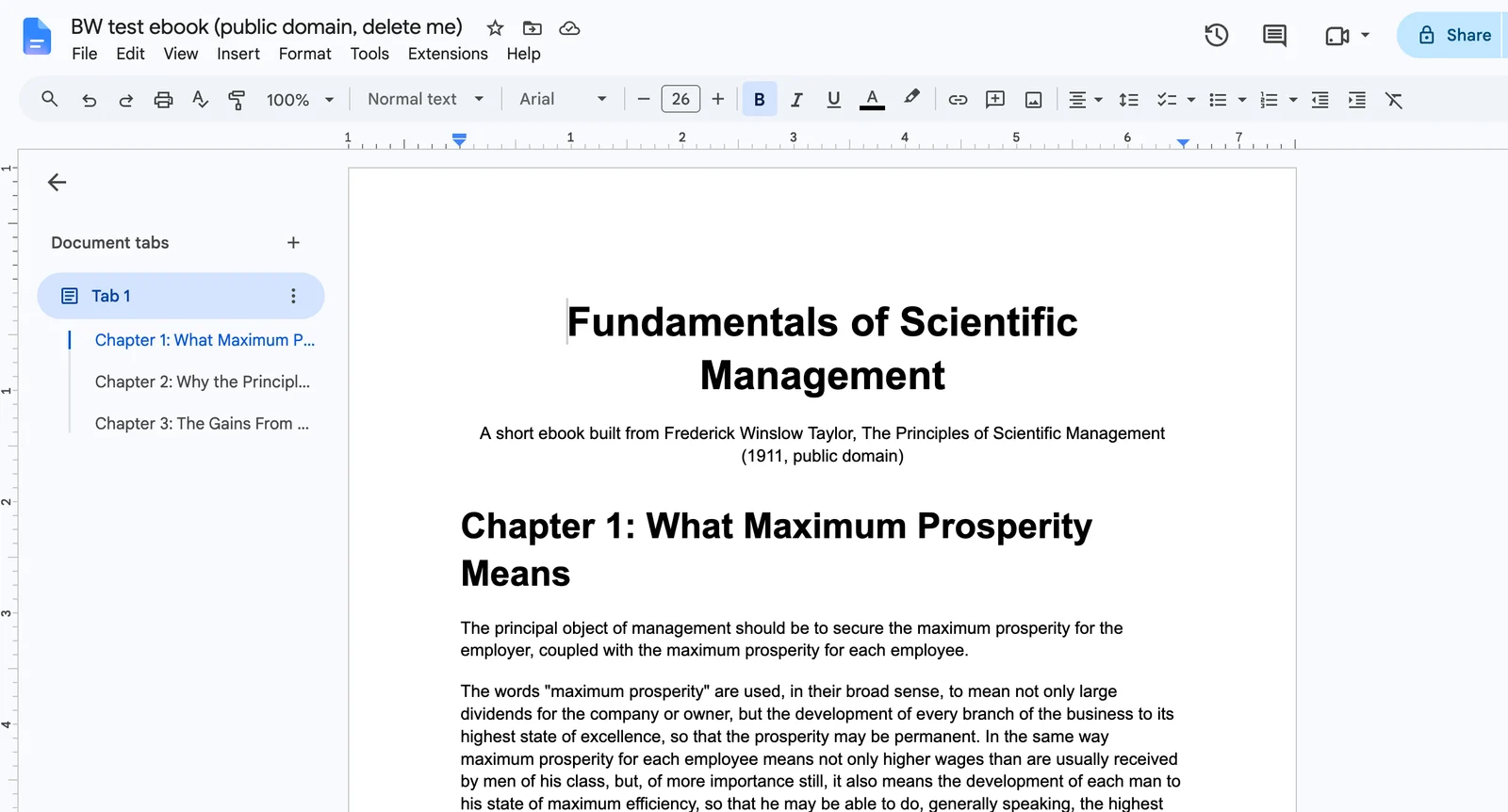The height and width of the screenshot is (812, 1508).
Task: Open bulleted list options arrow
Action: pos(1242,100)
